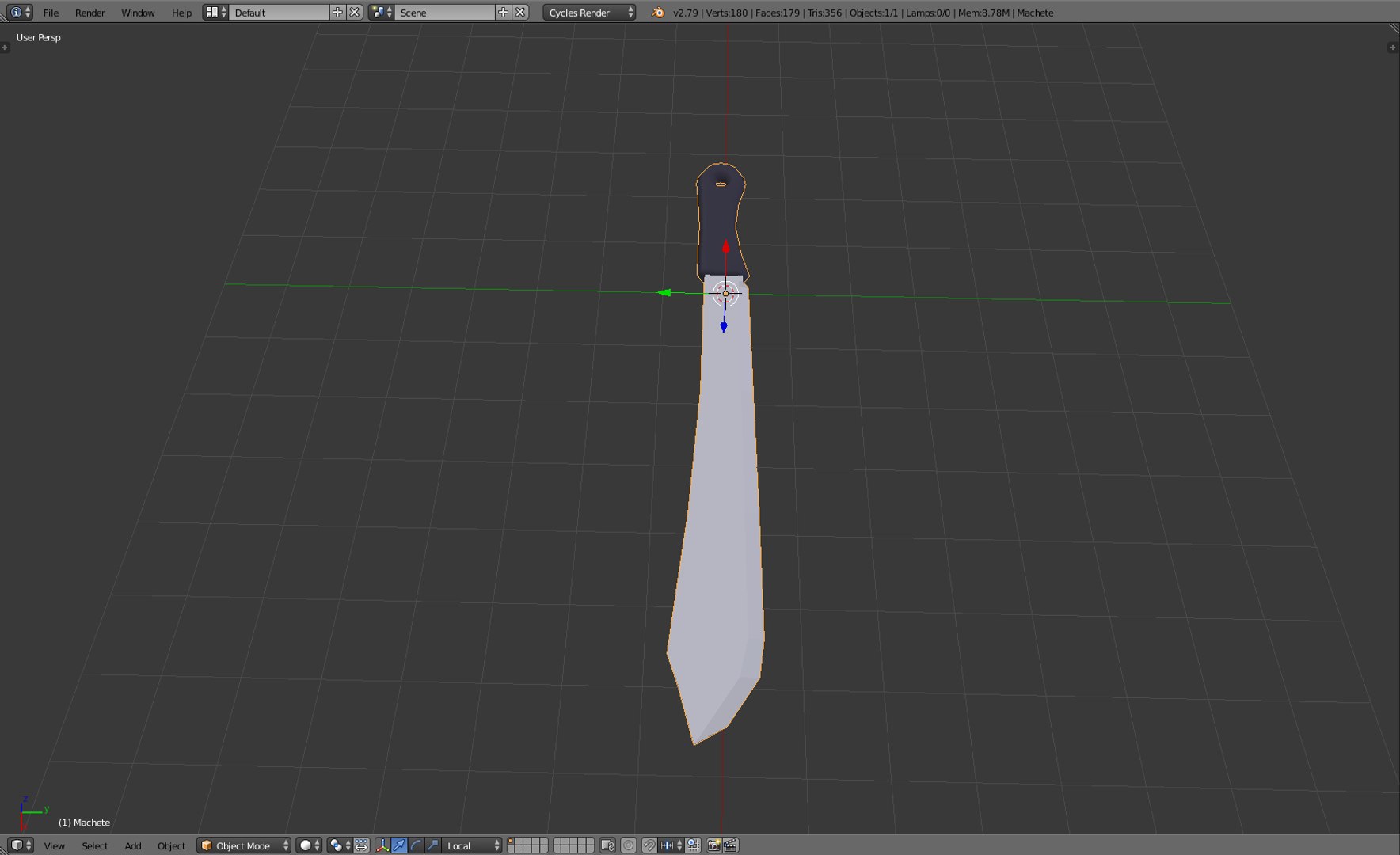
Task: Click the red Z-axis manipulator arrow
Action: coord(725,246)
